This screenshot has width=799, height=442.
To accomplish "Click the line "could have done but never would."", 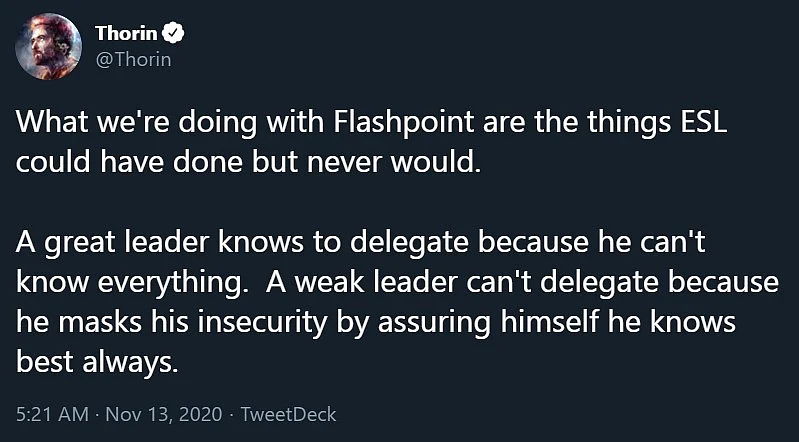I will coord(248,163).
